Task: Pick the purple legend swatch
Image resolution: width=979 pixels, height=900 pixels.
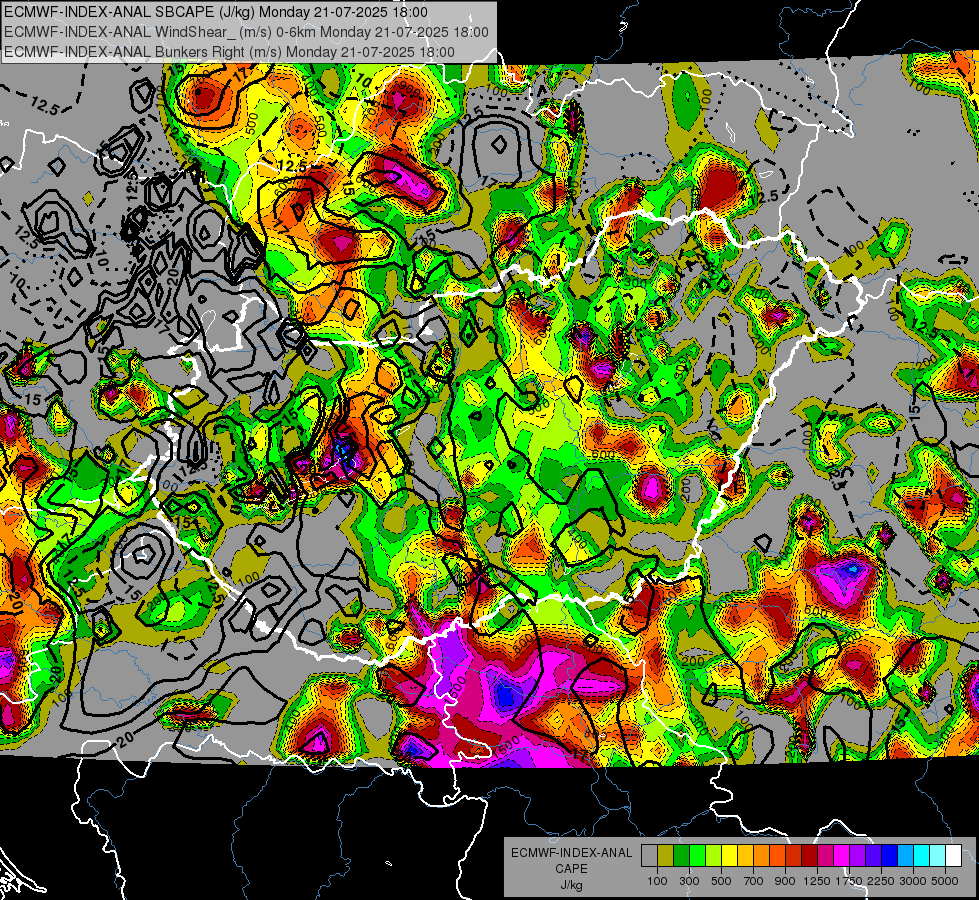Action: pyautogui.click(x=857, y=855)
